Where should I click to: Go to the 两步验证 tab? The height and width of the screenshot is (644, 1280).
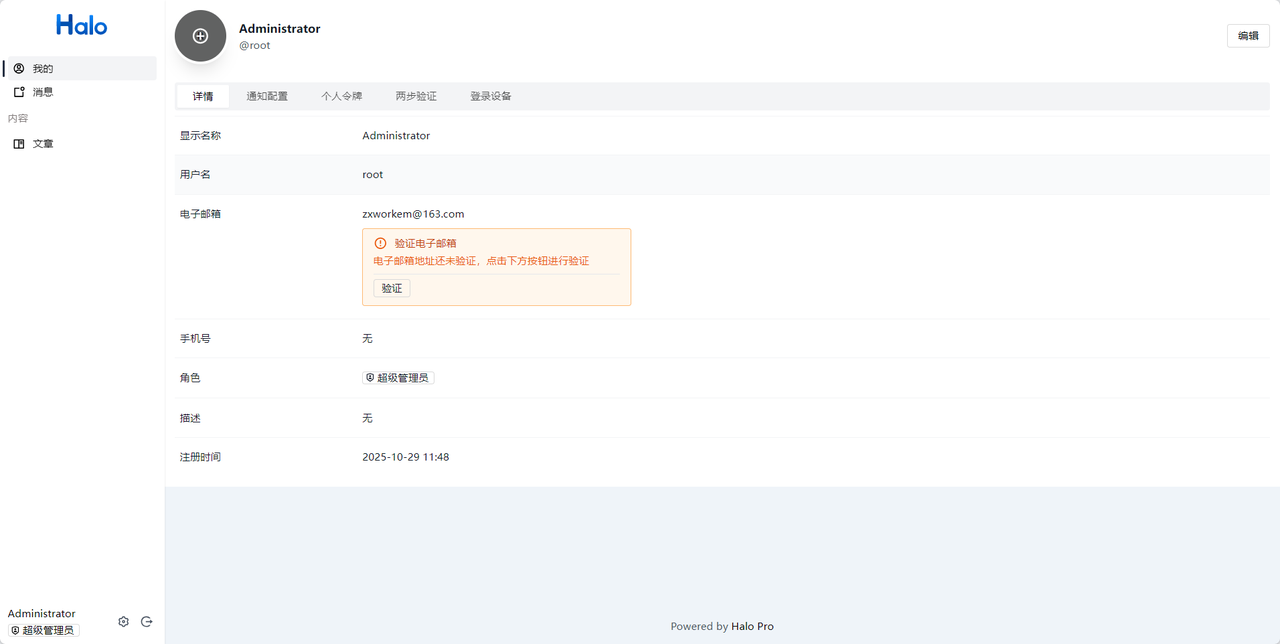click(416, 96)
